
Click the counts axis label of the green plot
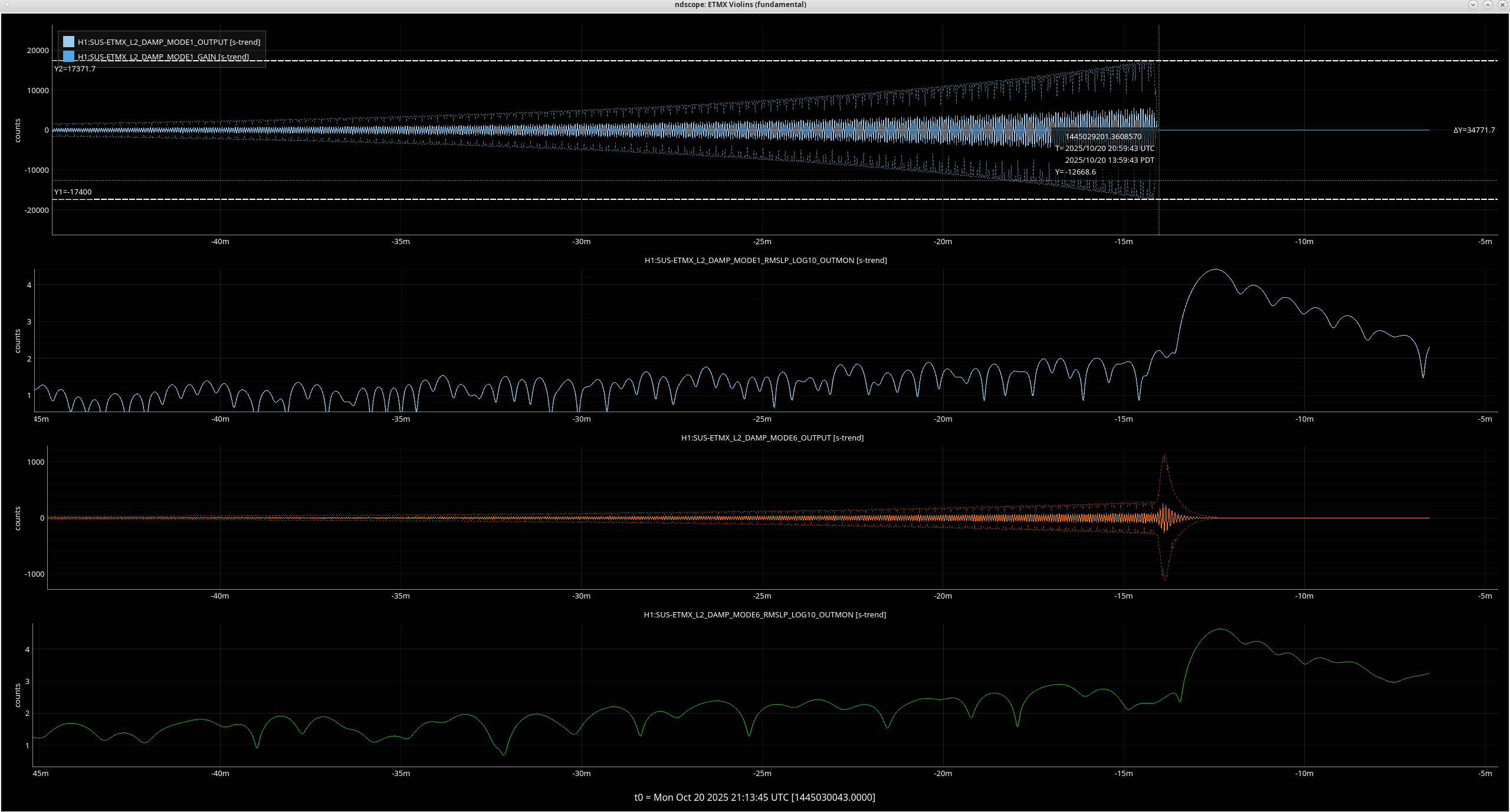[18, 696]
